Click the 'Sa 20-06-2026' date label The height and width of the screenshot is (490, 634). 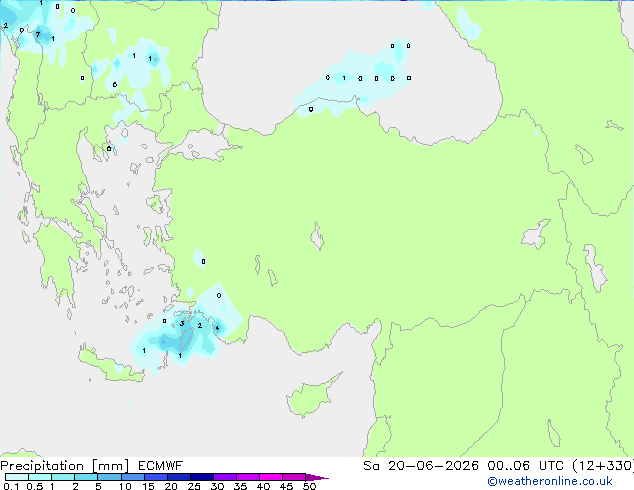(421, 466)
